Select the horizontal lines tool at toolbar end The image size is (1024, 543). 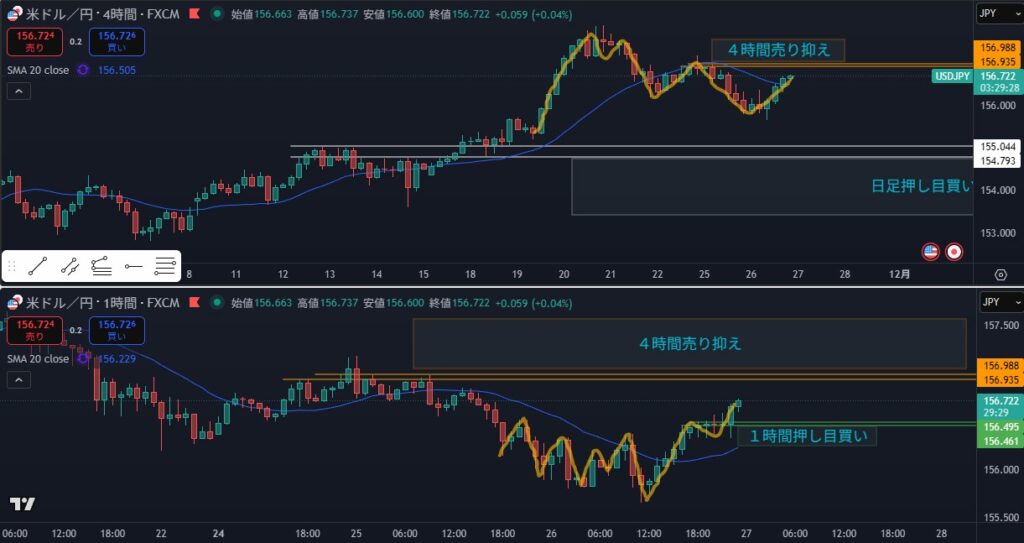166,266
